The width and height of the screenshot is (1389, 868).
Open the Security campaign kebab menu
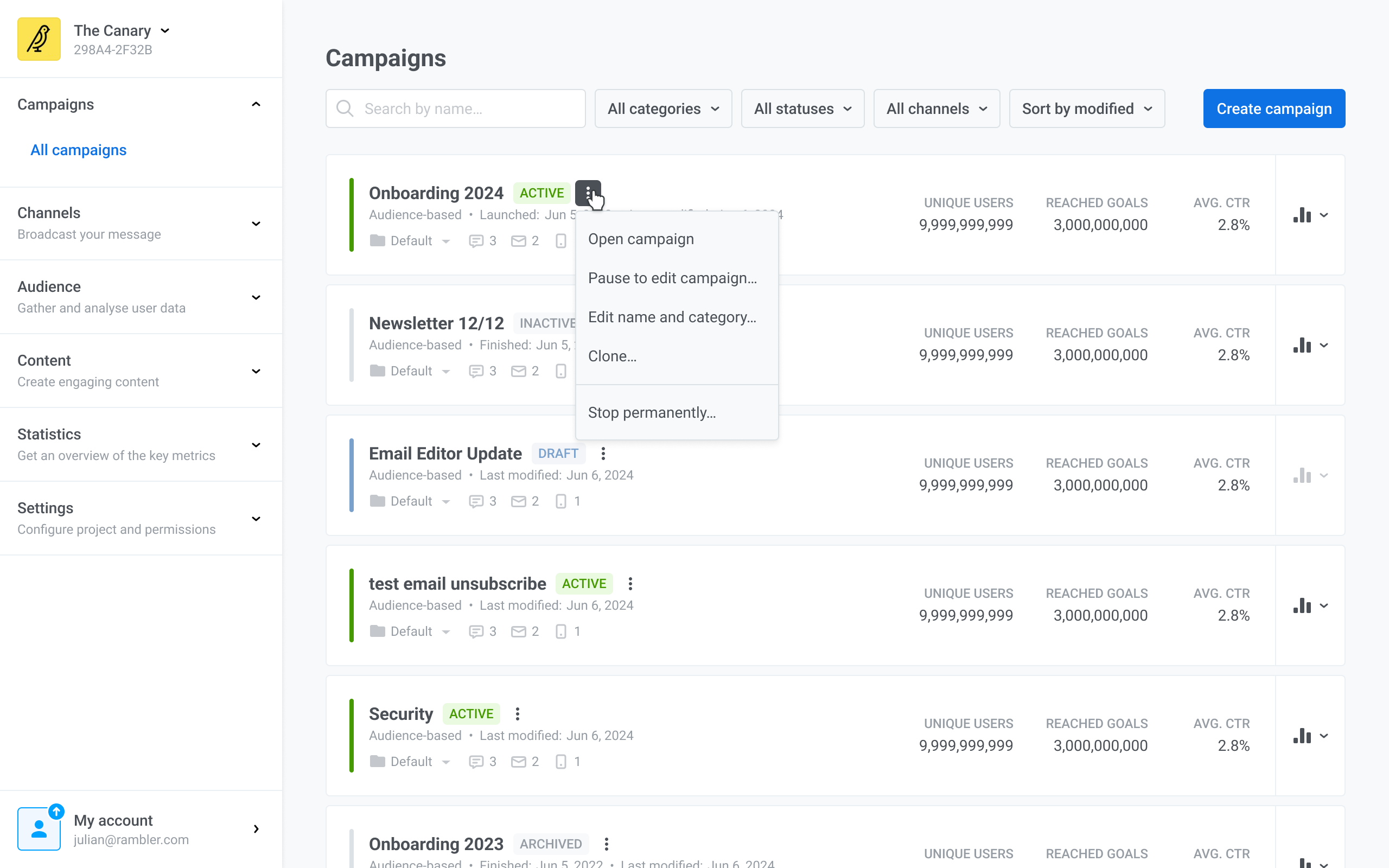pyautogui.click(x=517, y=713)
